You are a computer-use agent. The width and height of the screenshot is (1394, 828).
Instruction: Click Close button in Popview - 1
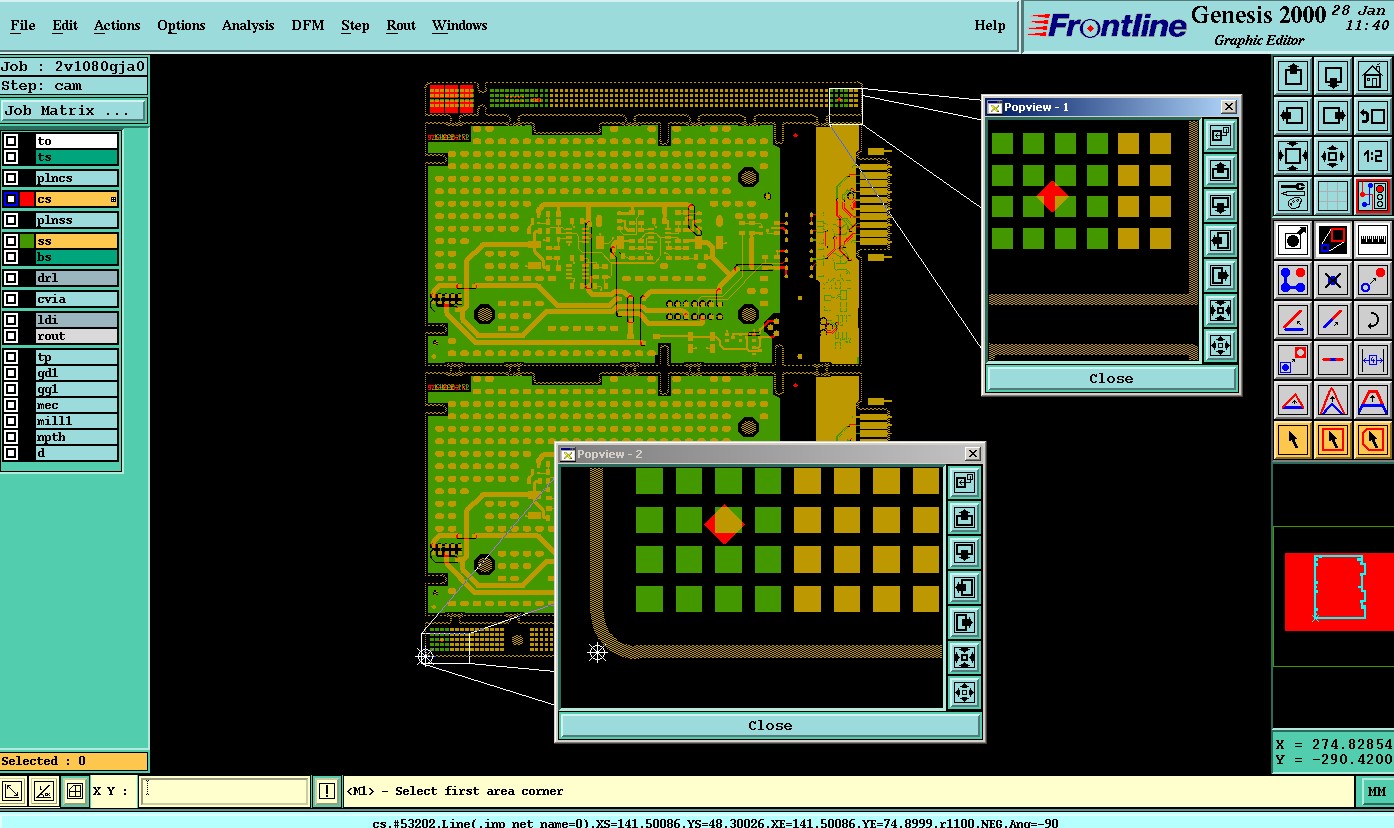click(x=1111, y=379)
